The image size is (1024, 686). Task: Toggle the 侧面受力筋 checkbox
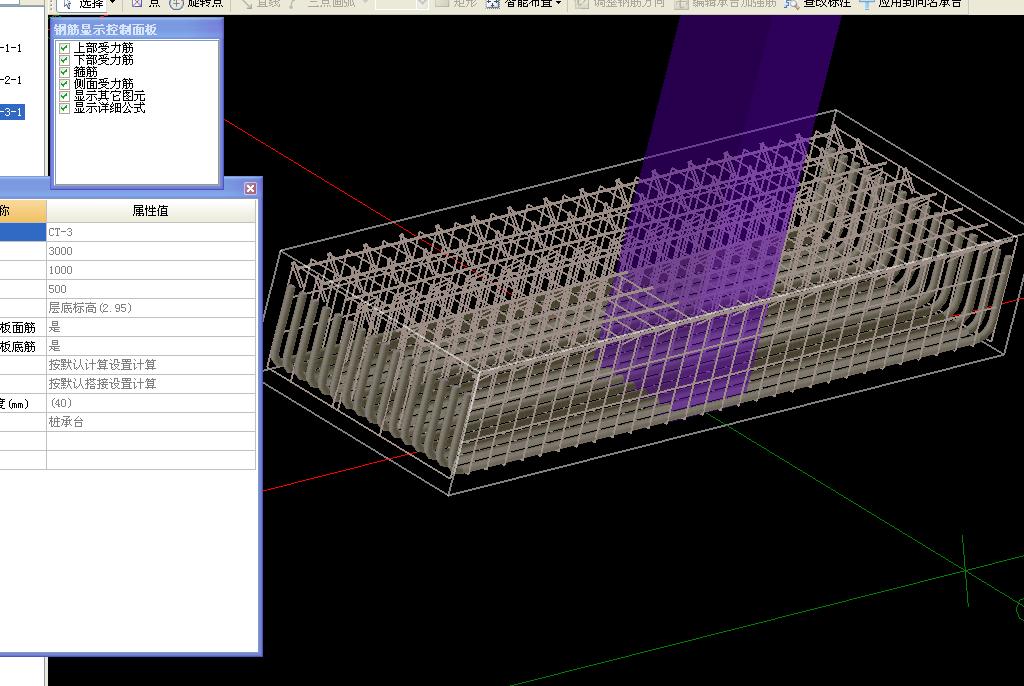click(x=65, y=84)
